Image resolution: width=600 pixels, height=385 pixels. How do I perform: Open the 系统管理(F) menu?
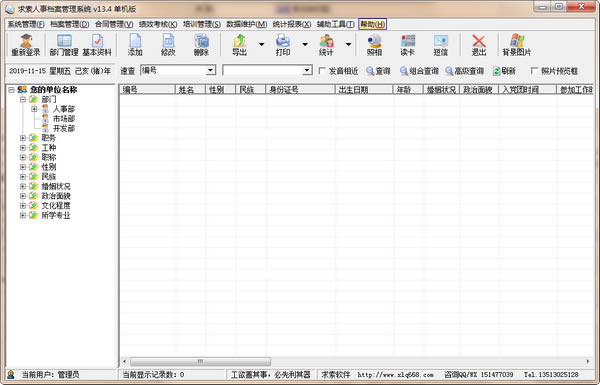(x=26, y=24)
